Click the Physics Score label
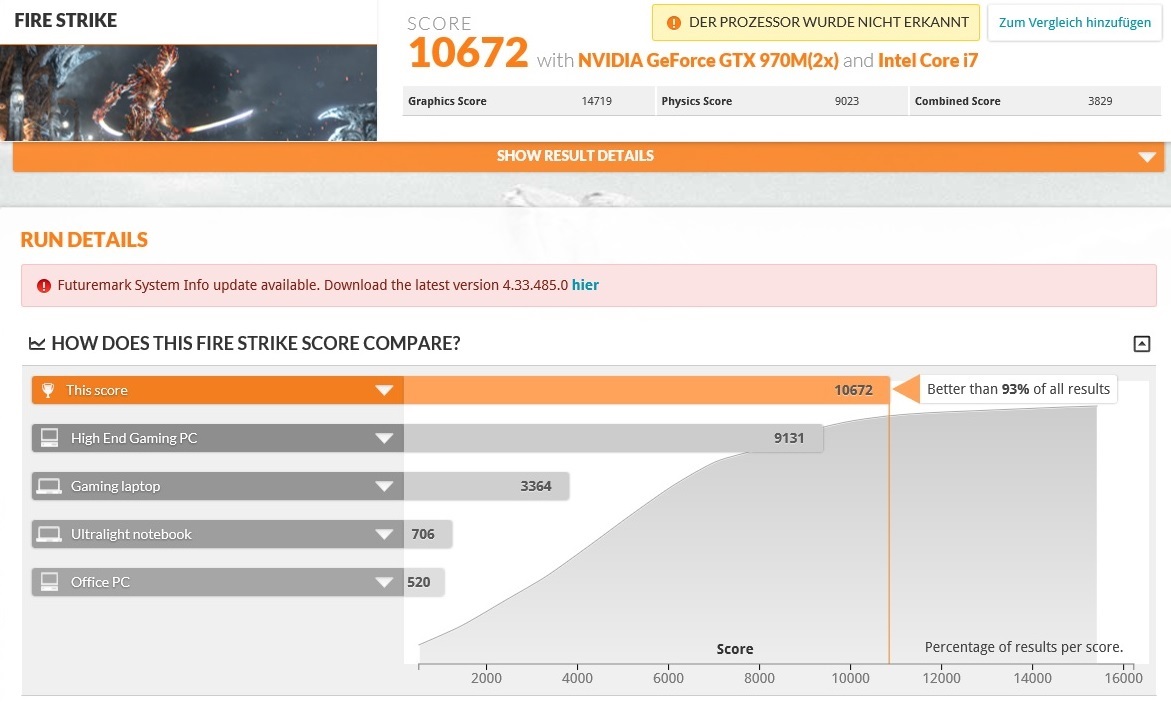Viewport: 1171px width, 703px height. pos(696,101)
